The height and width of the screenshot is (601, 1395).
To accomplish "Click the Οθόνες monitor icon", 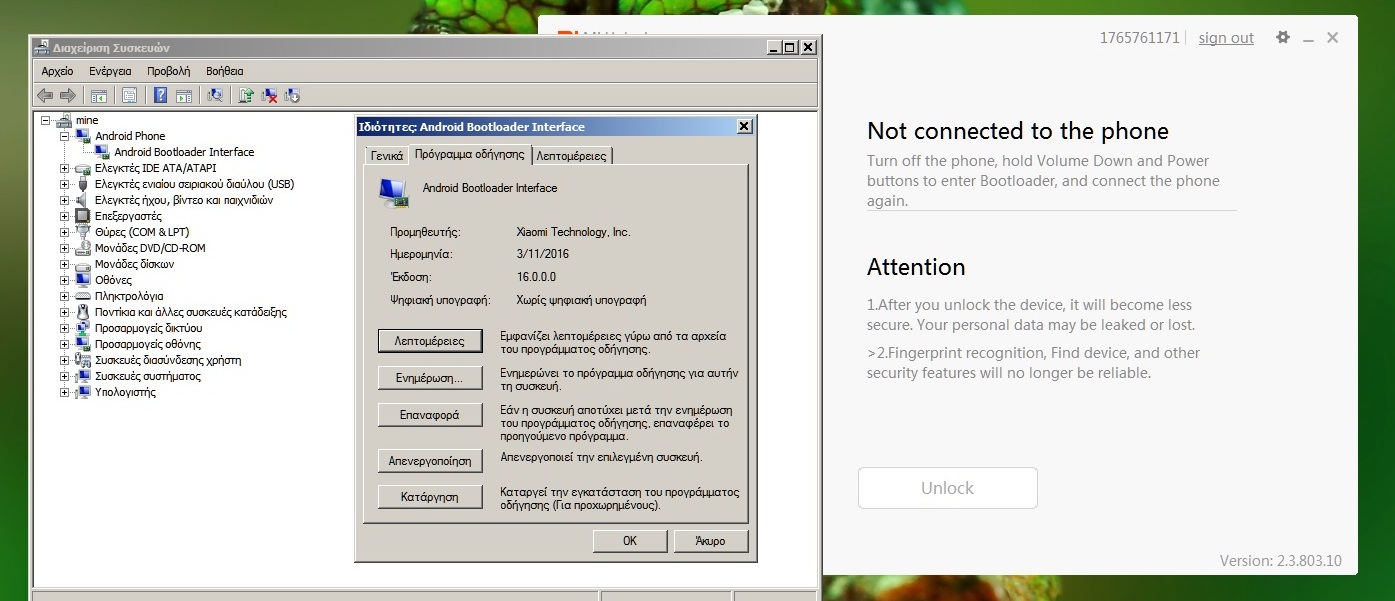I will (x=83, y=280).
